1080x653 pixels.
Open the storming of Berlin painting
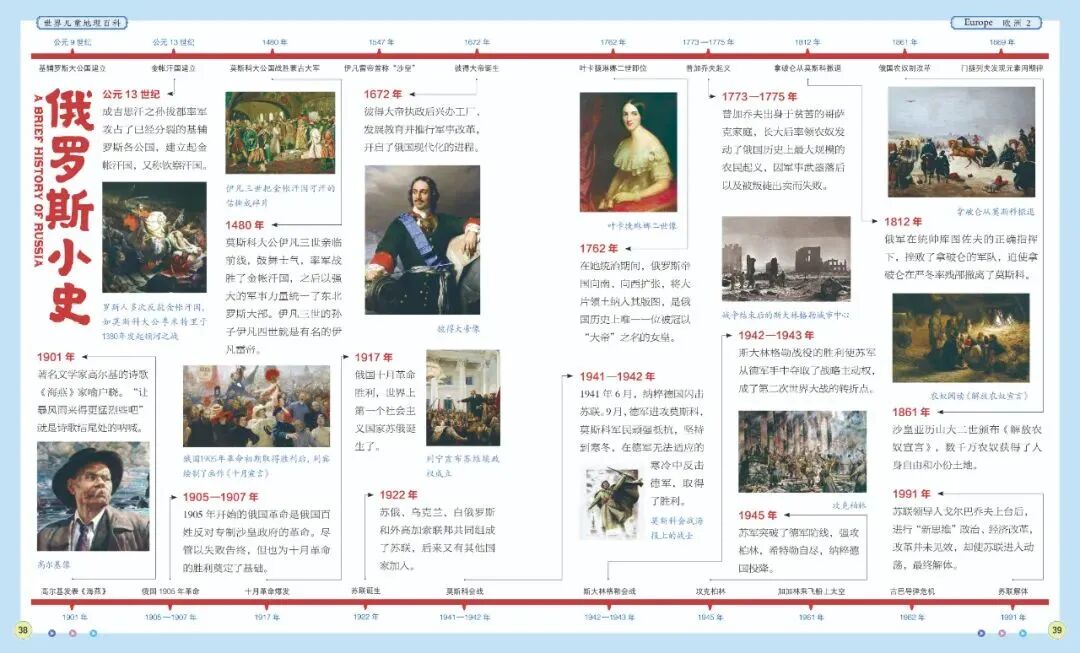[x=802, y=452]
